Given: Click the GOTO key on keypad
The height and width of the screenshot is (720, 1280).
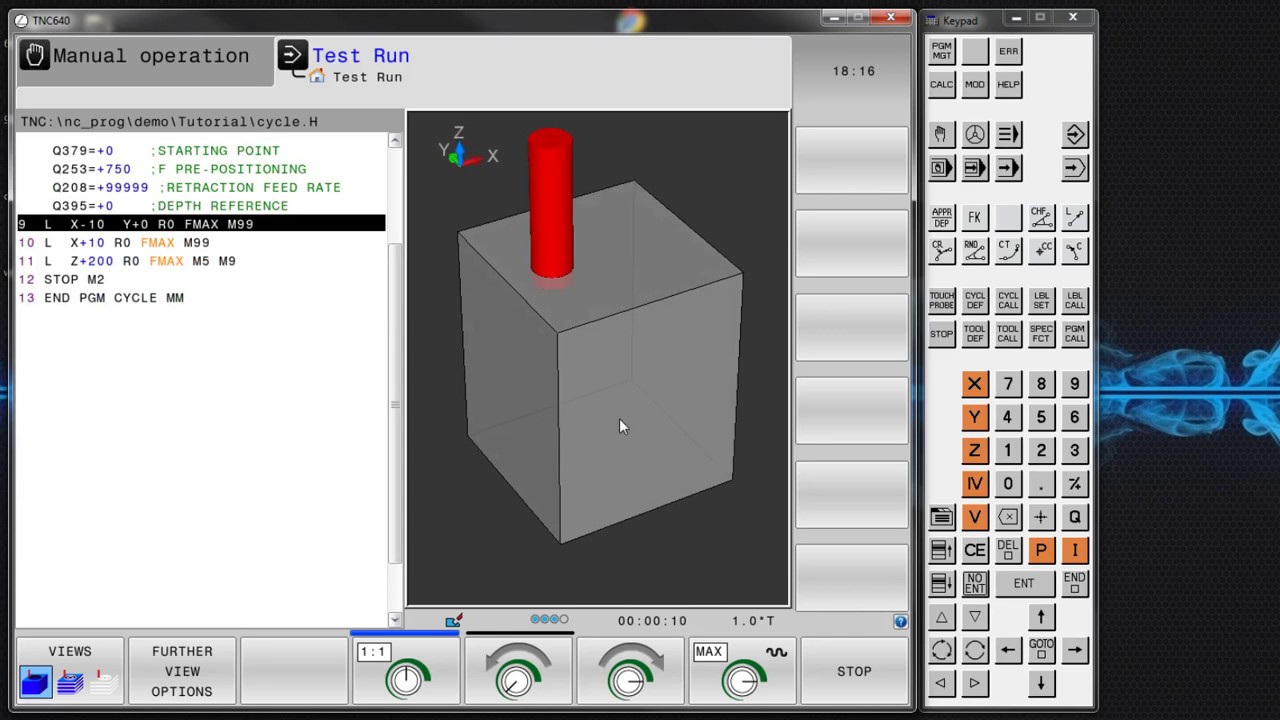Looking at the screenshot, I should point(1041,650).
